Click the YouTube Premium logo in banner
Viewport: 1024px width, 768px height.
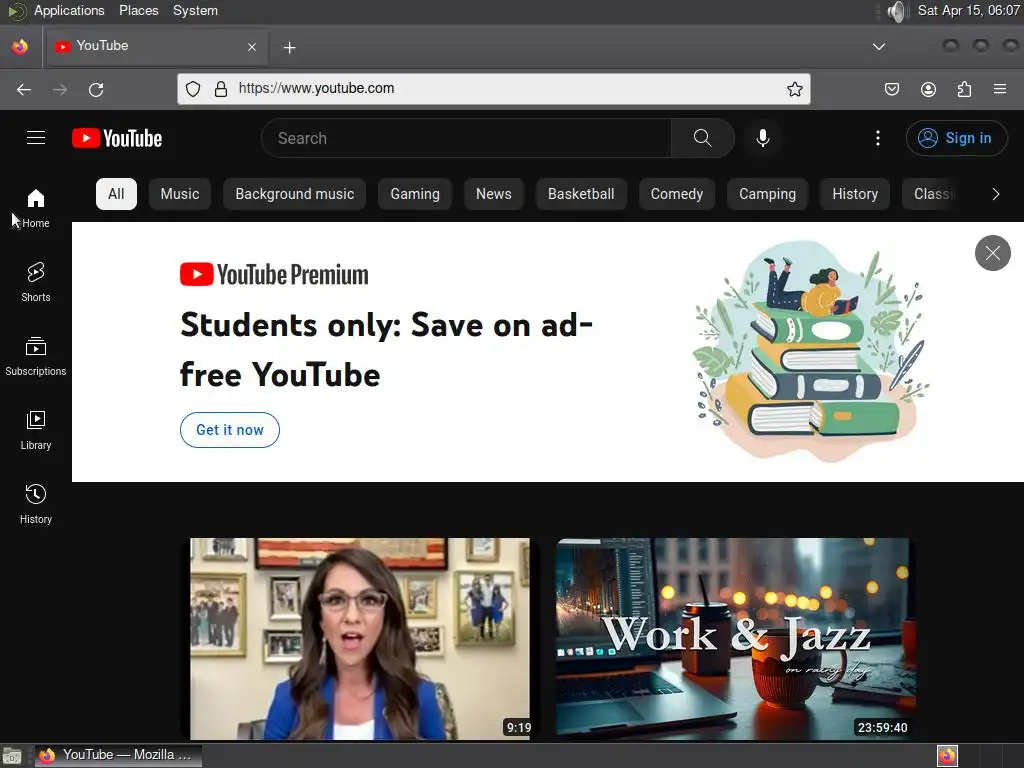pos(274,275)
